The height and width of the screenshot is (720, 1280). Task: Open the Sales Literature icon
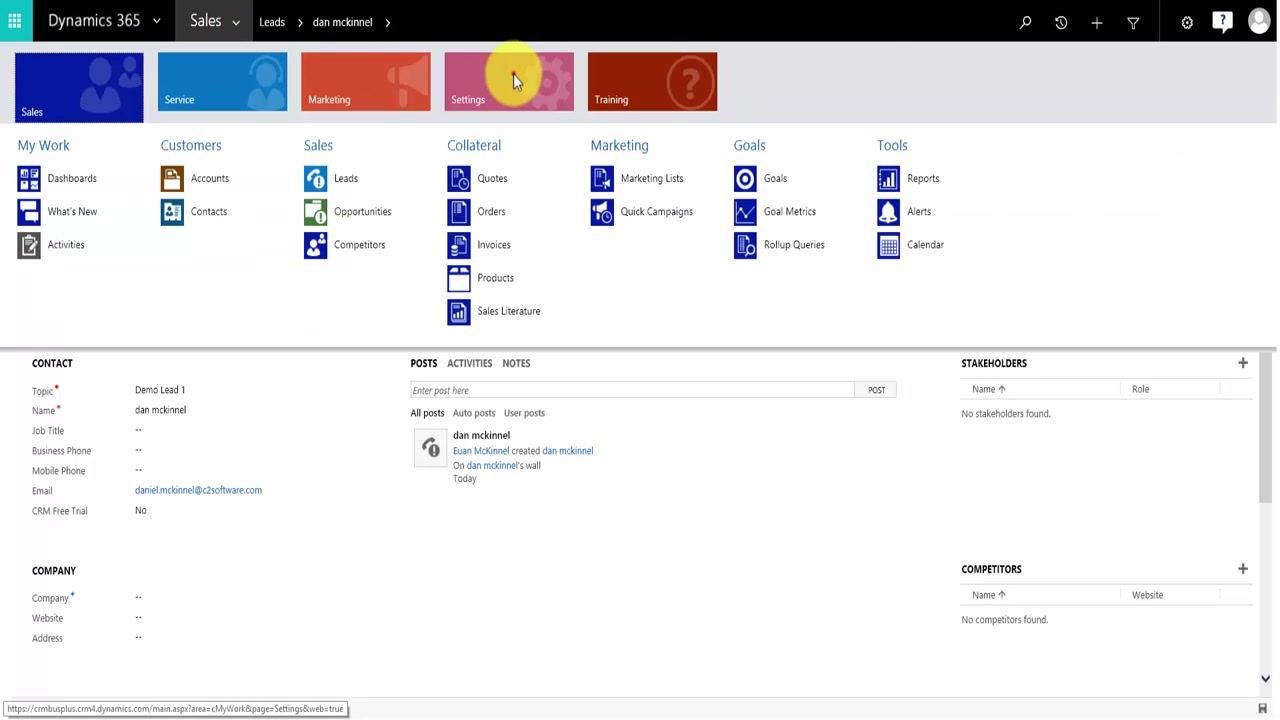pyautogui.click(x=459, y=311)
